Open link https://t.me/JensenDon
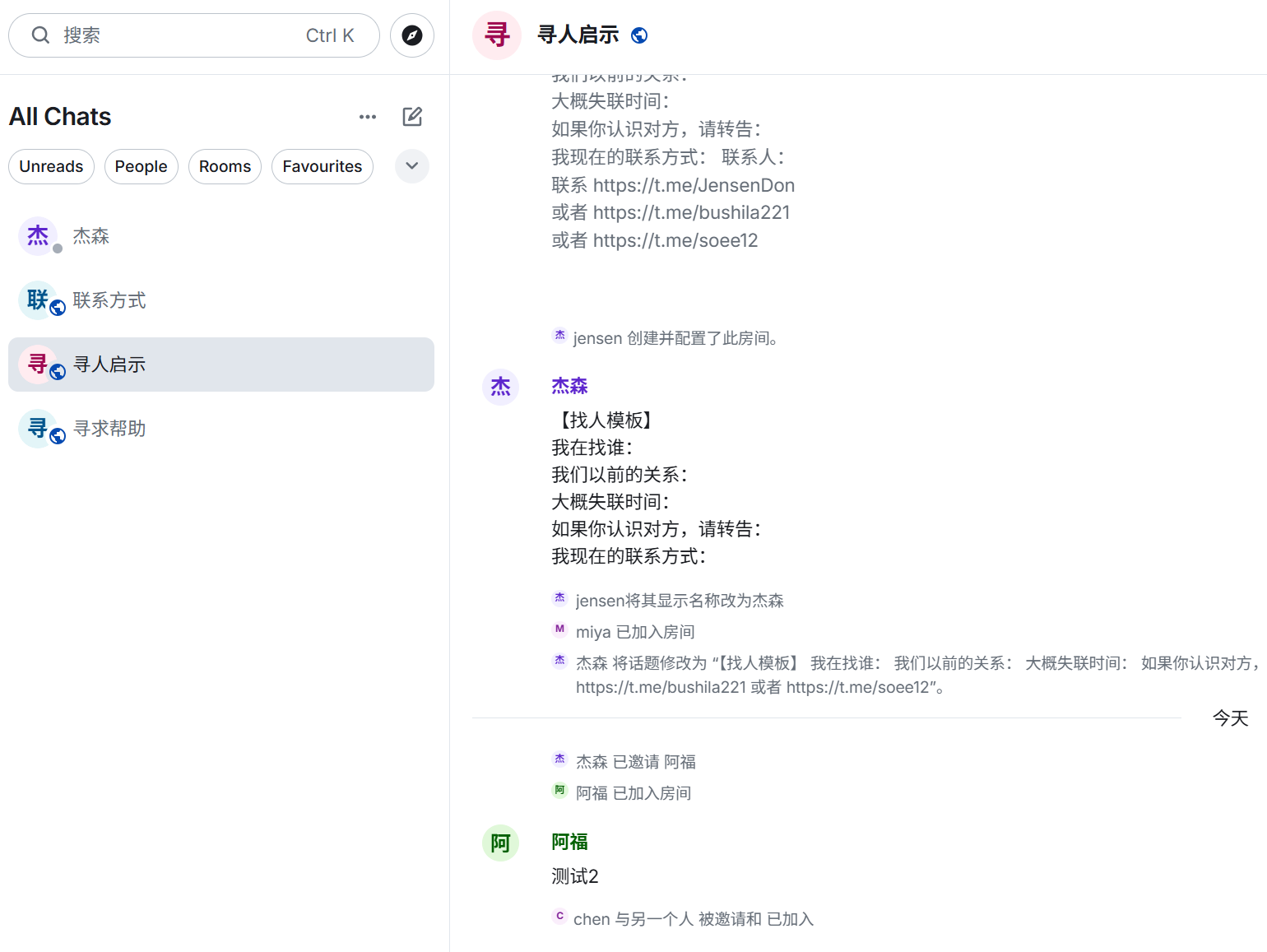Screen dimensions: 1267x952 click(x=694, y=185)
